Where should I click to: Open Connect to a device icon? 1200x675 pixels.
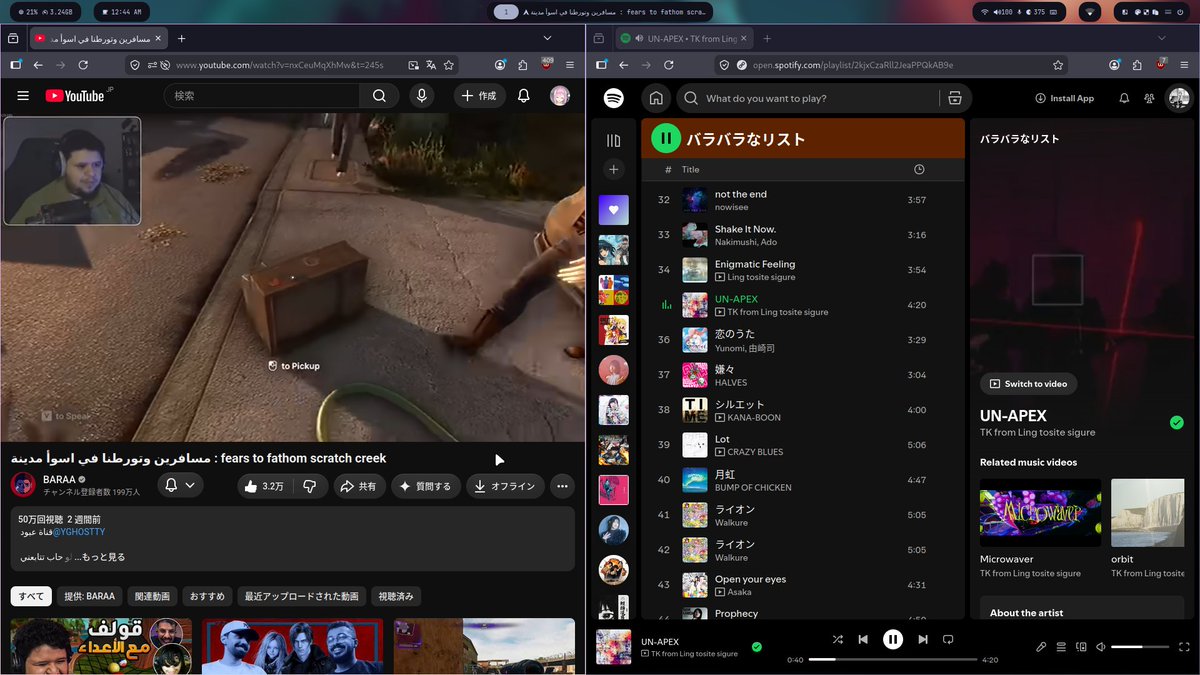1081,647
